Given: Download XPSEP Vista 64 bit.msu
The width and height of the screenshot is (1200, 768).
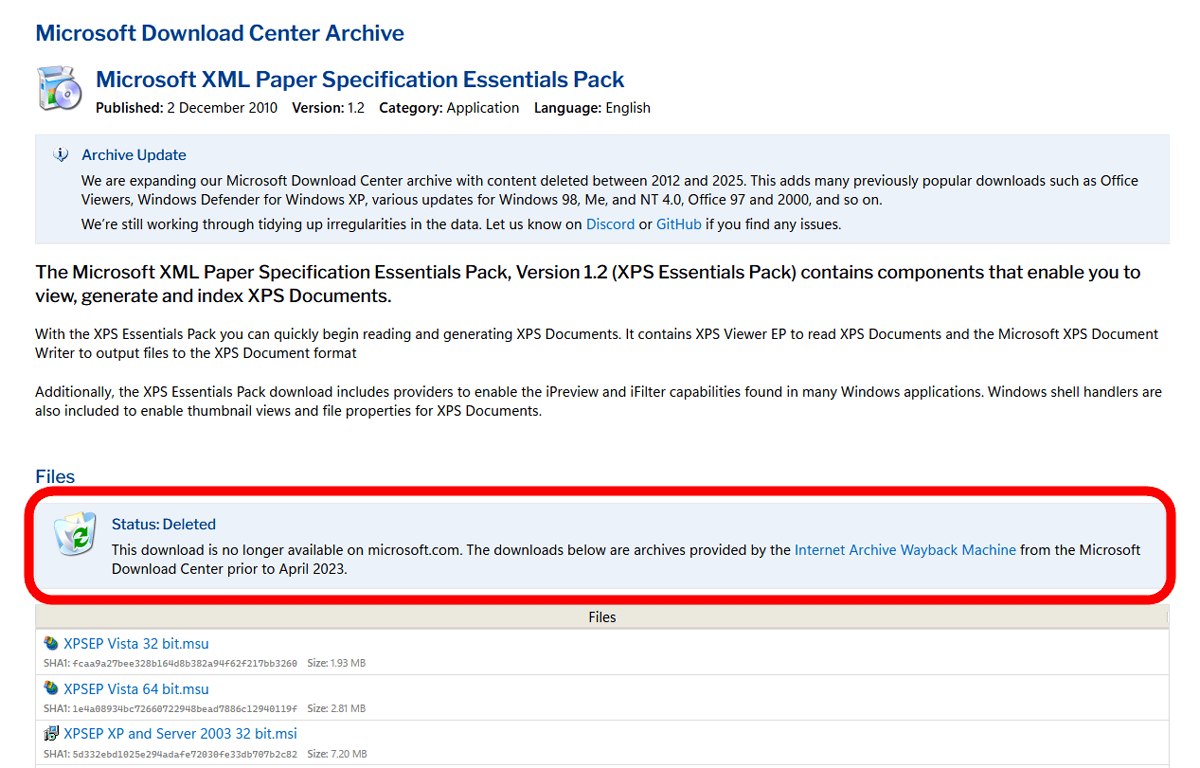Looking at the screenshot, I should coord(136,688).
